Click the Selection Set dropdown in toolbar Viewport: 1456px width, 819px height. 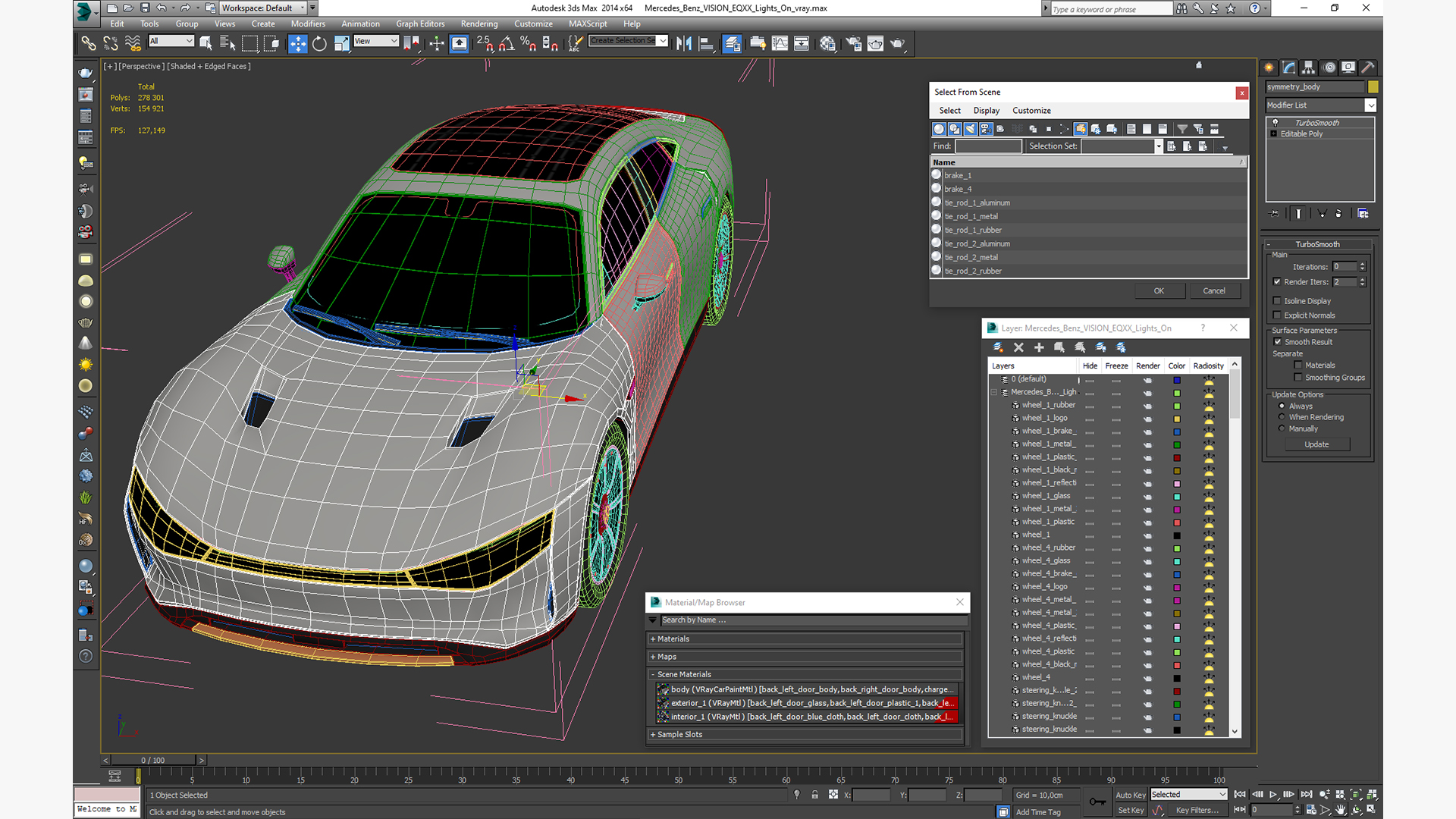[x=628, y=42]
